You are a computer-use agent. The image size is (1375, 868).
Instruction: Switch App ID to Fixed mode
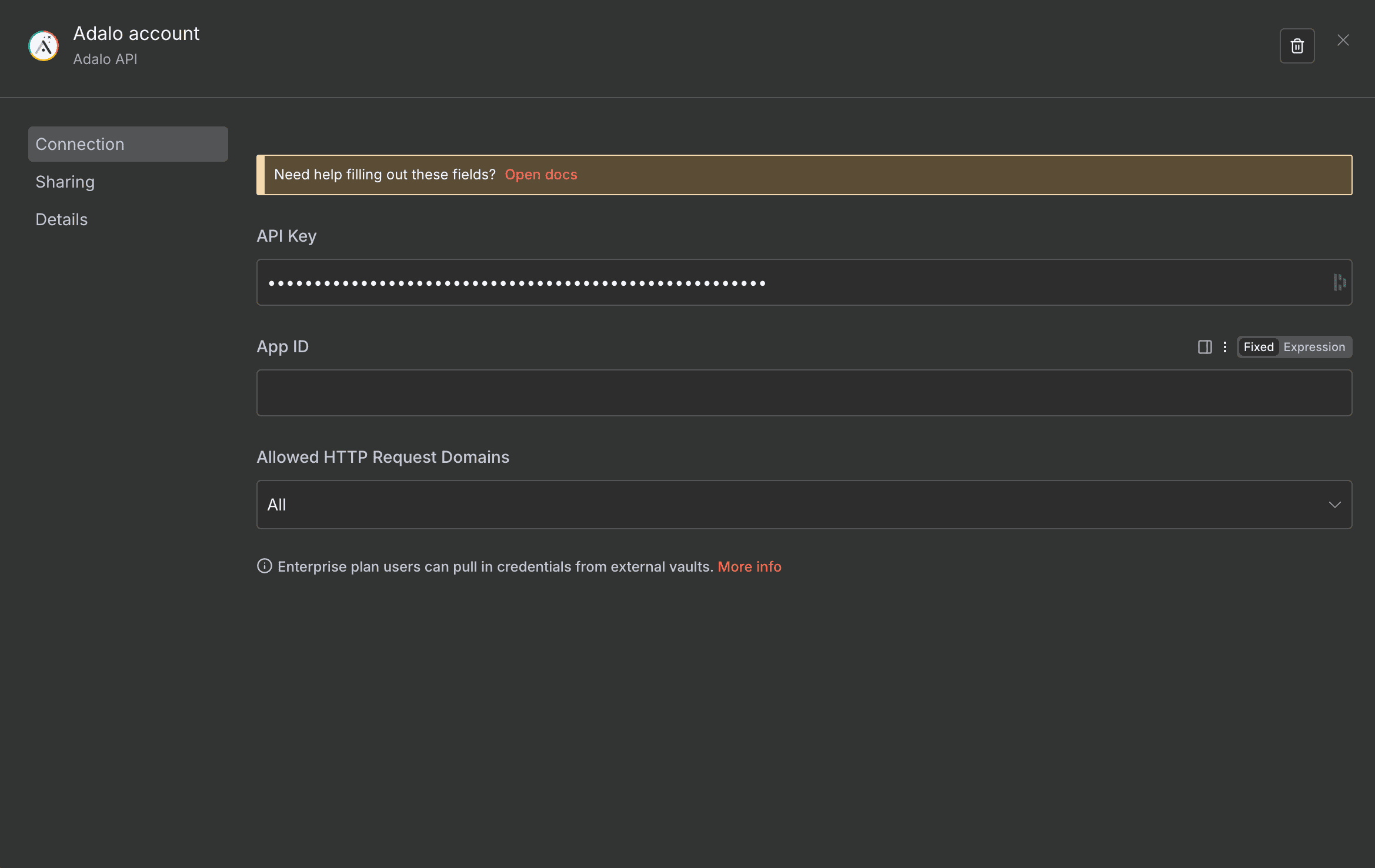click(1258, 347)
